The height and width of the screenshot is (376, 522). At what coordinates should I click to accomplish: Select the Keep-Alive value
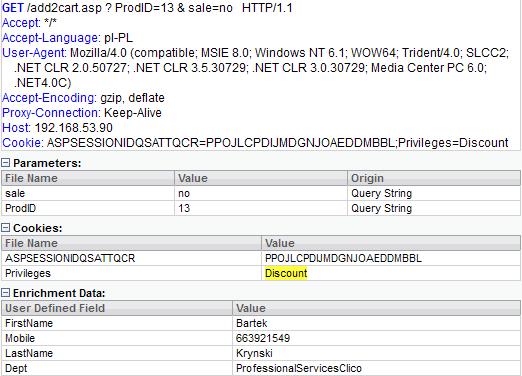(133, 113)
